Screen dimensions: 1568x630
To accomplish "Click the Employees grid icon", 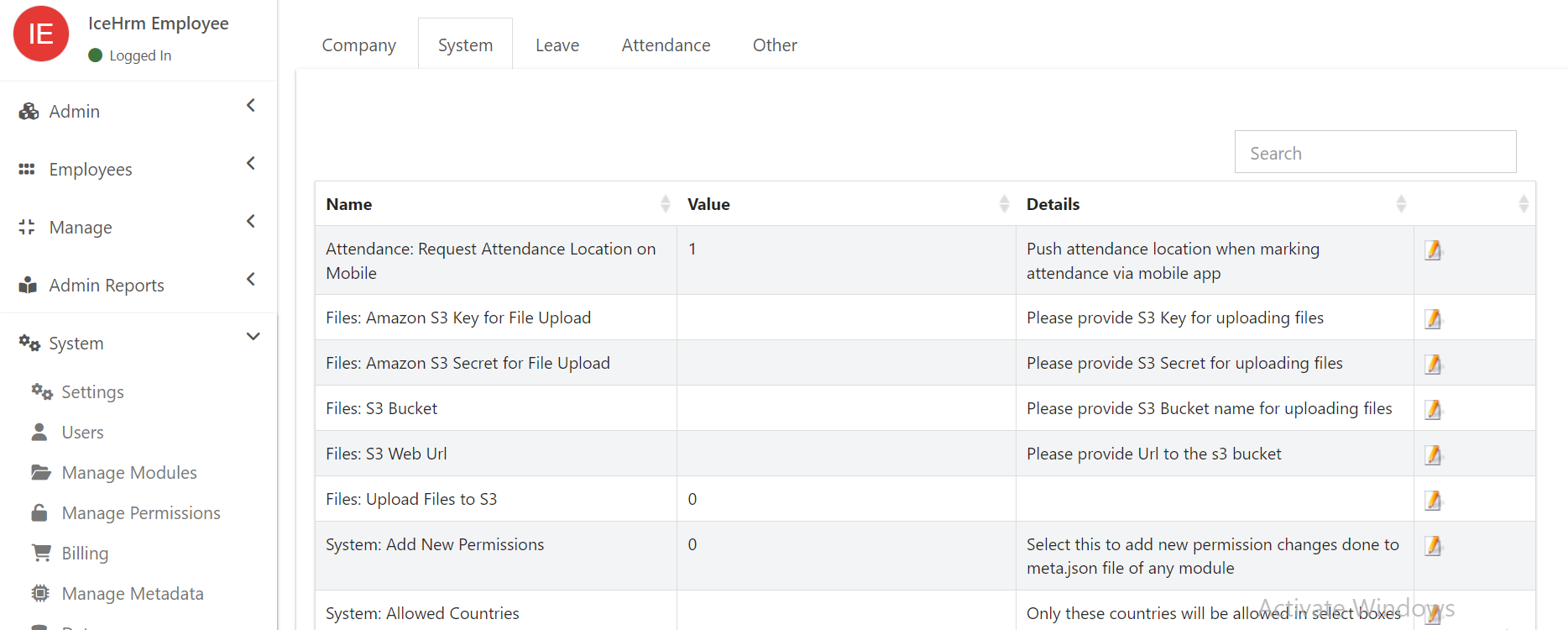I will (x=27, y=169).
